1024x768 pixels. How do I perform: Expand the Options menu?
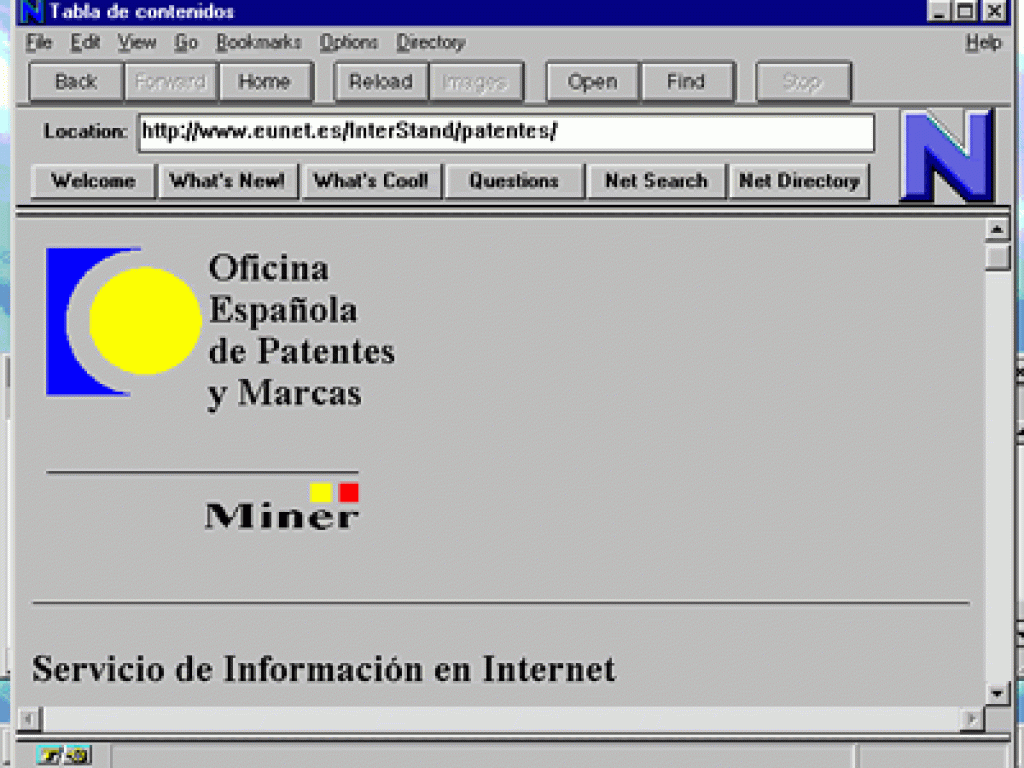[348, 42]
